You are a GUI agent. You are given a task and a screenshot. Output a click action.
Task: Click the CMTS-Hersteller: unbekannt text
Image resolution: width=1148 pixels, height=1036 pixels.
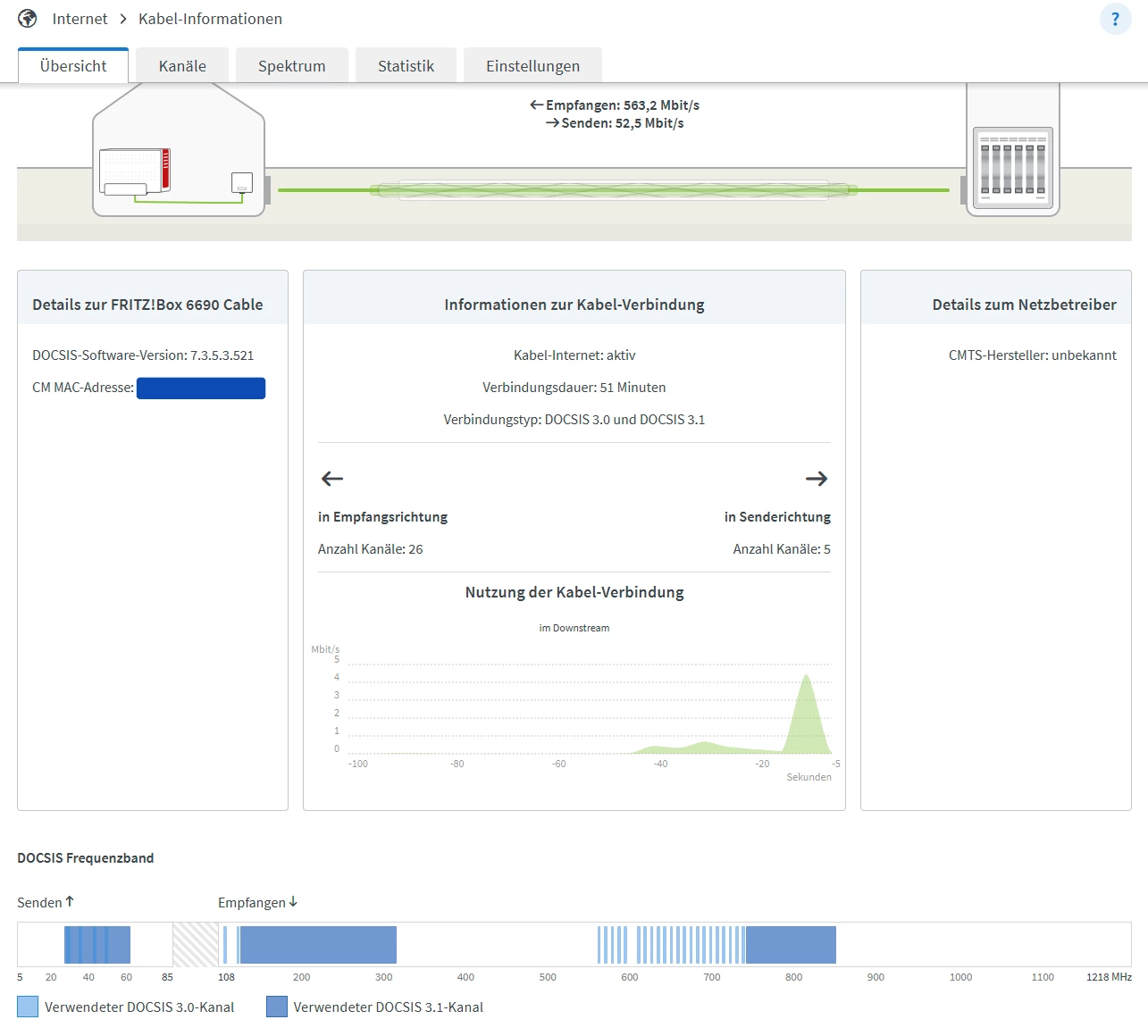click(x=1033, y=355)
